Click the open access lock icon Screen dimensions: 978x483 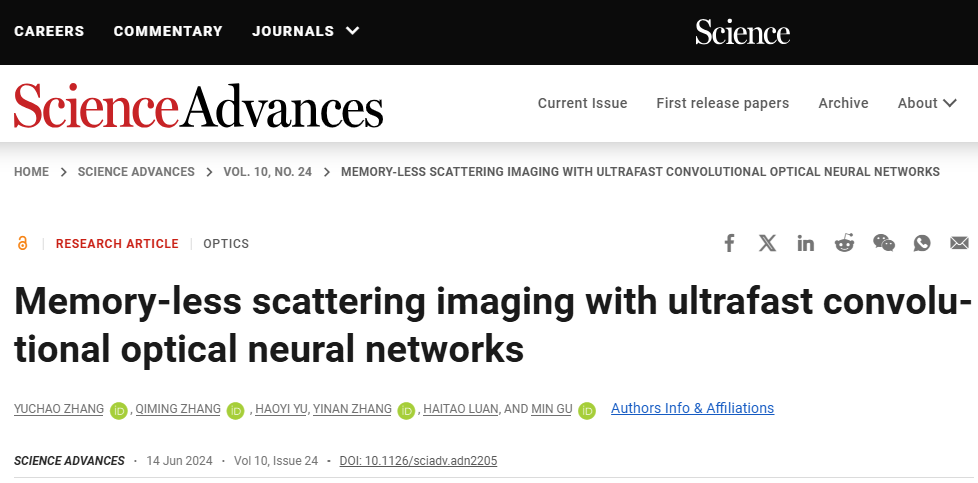tap(23, 243)
